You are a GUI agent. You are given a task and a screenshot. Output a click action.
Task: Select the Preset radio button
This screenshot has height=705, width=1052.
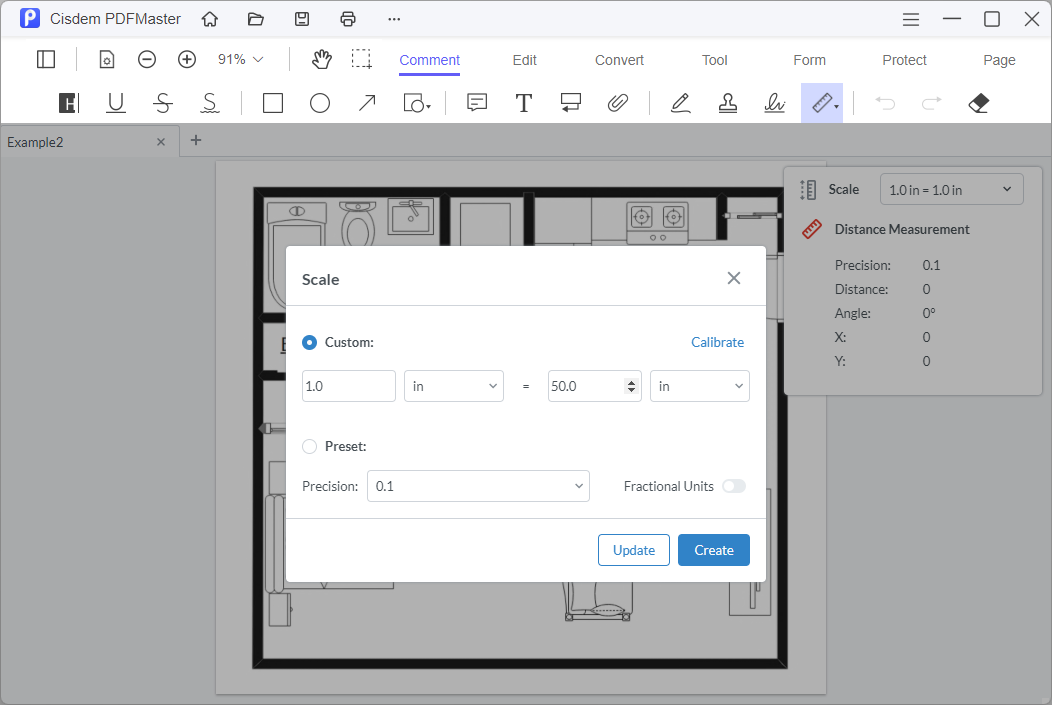tap(309, 446)
